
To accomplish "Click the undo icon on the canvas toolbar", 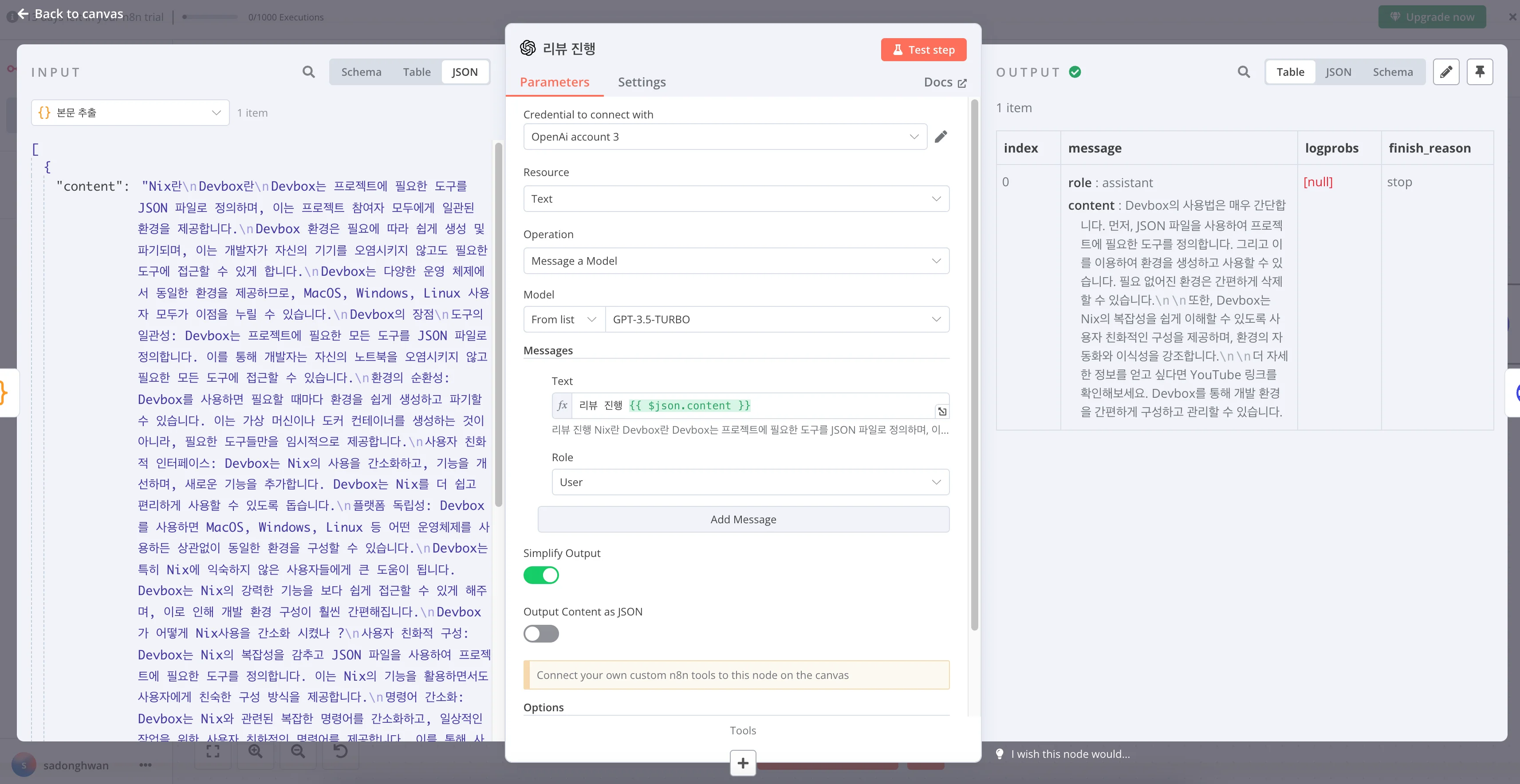I will click(x=340, y=751).
